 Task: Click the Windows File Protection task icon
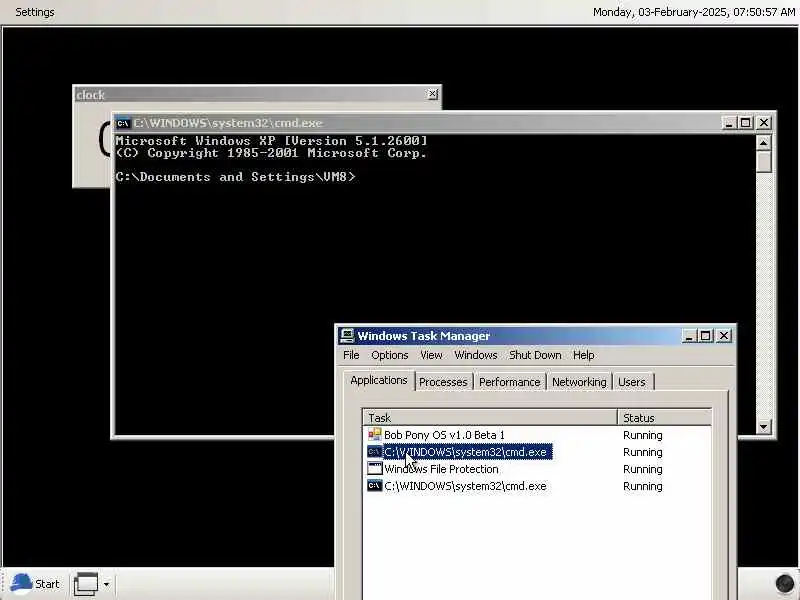[374, 469]
